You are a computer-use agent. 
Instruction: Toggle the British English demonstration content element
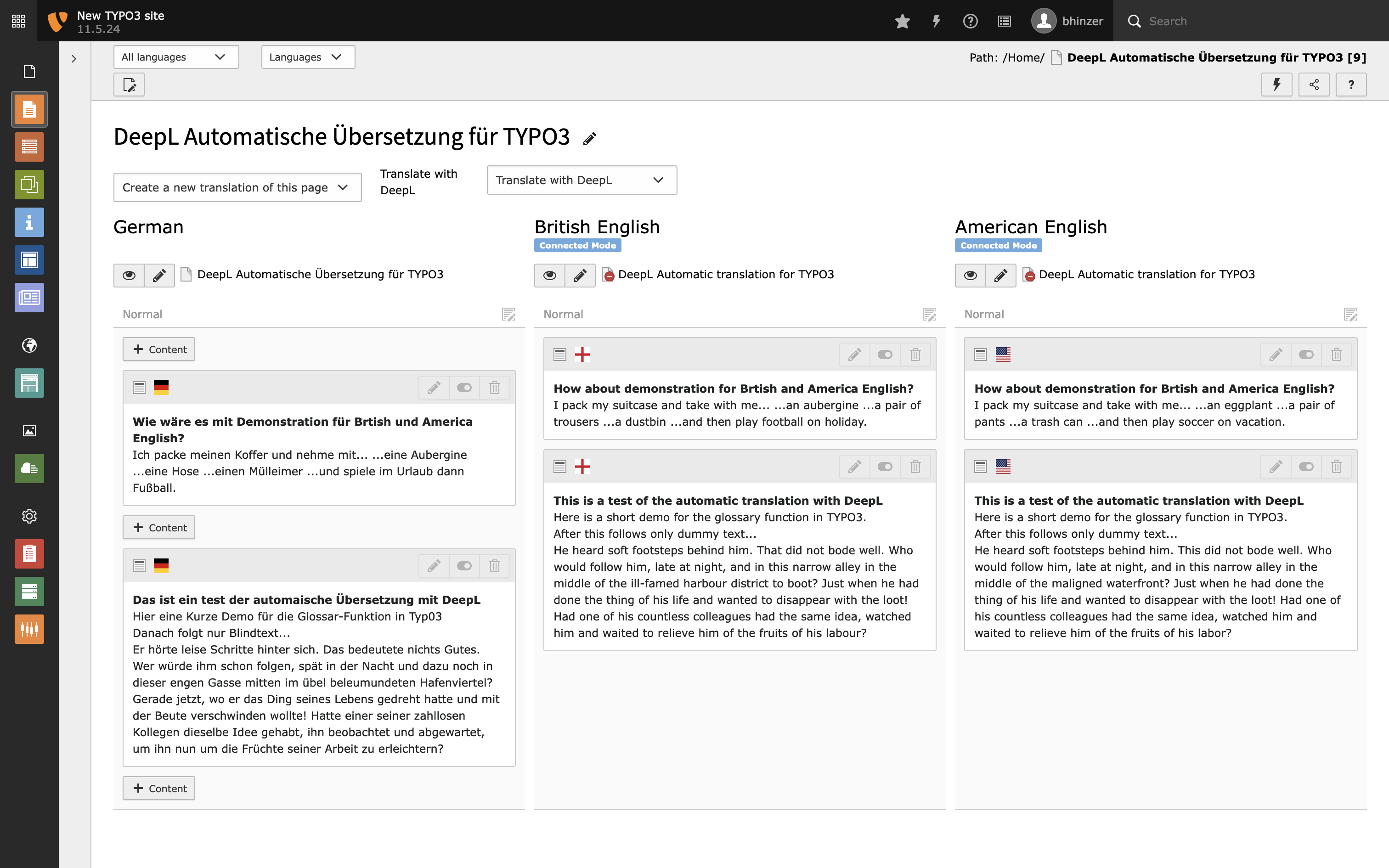point(884,354)
